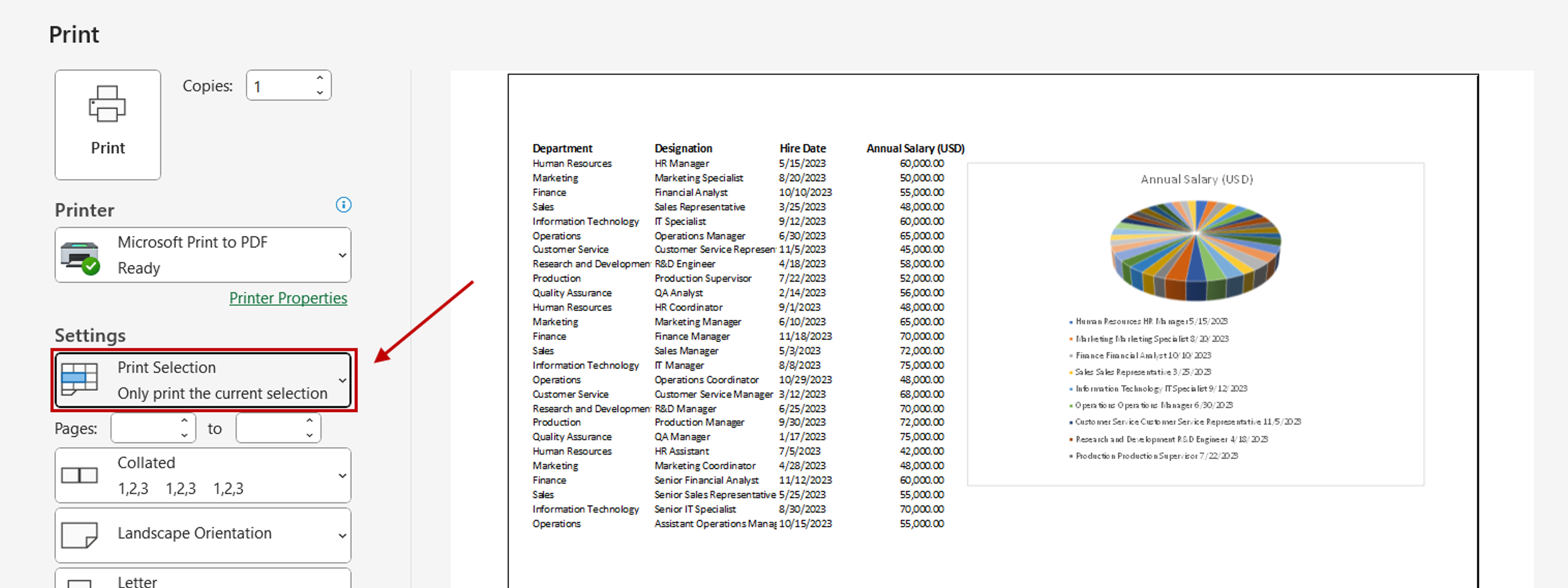
Task: Click 'Operations Coordinator' cell in preview
Action: pyautogui.click(x=707, y=380)
